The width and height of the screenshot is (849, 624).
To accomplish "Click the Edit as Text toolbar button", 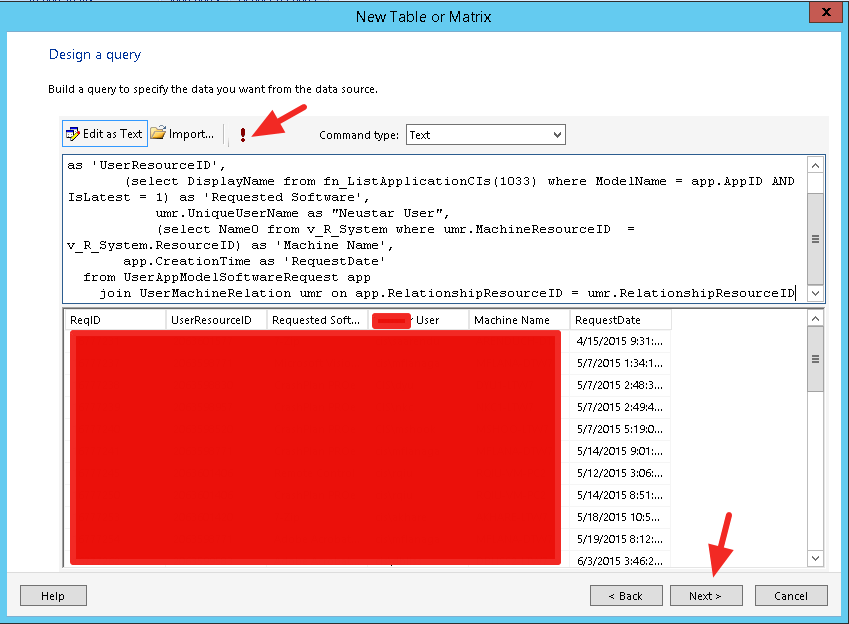I will pos(105,134).
